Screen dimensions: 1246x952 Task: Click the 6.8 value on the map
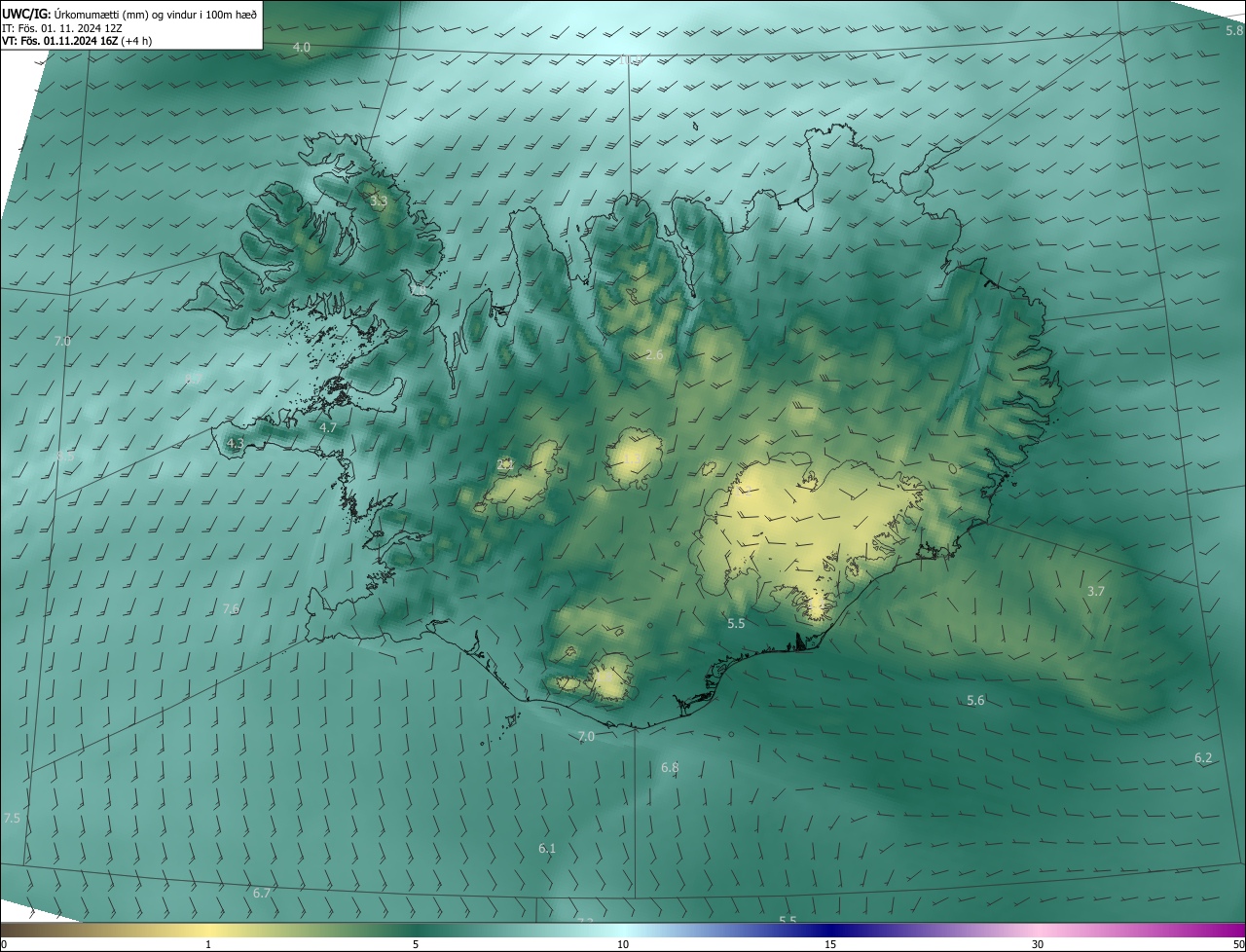coord(670,767)
